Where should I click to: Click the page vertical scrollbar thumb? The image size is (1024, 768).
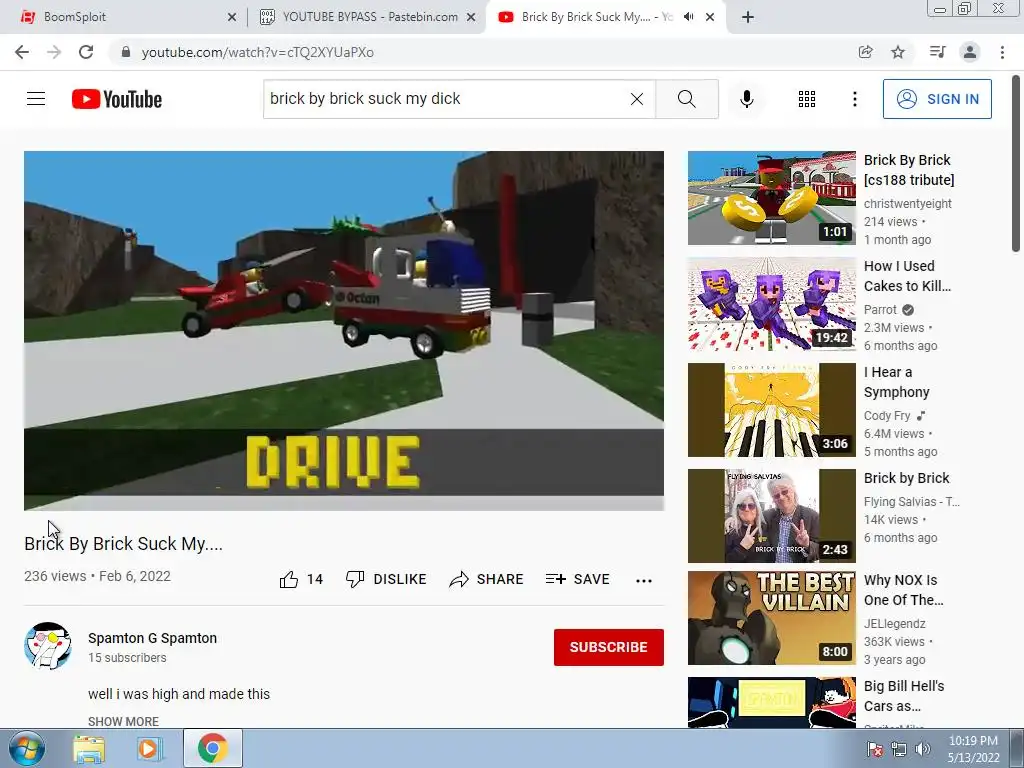coord(1016,163)
